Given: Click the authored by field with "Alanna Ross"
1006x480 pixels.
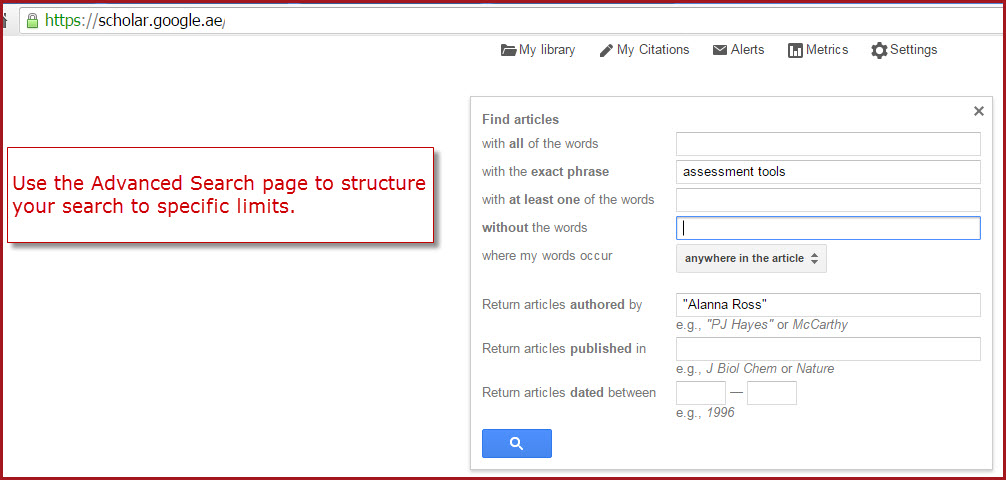Looking at the screenshot, I should 828,305.
